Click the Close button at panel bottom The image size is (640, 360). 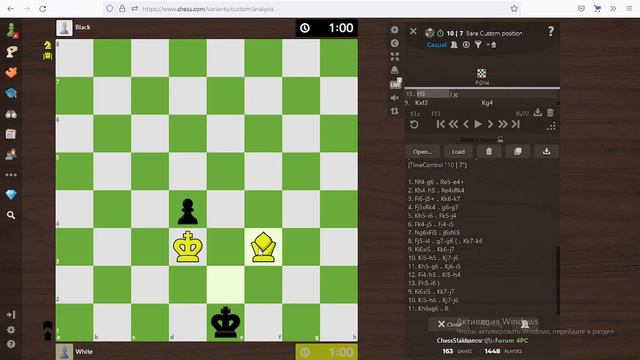[449, 324]
